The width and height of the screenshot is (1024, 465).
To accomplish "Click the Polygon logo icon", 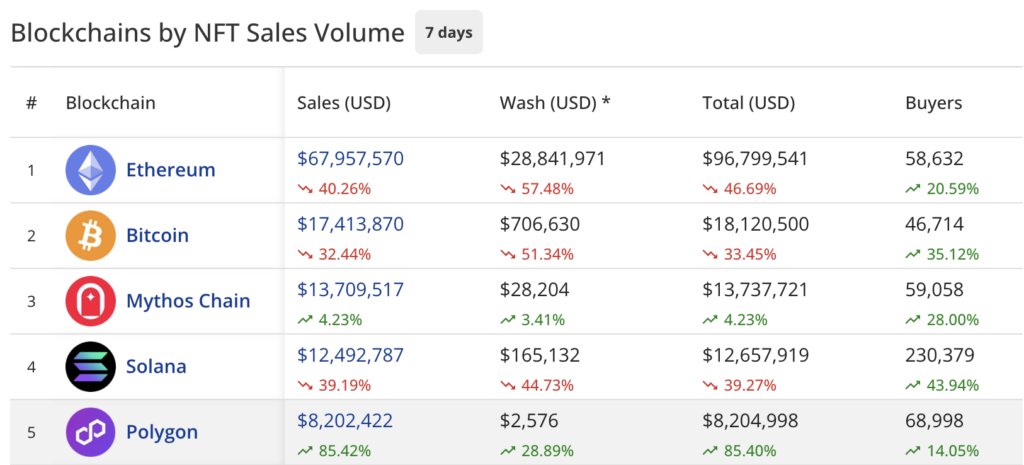I will click(90, 432).
